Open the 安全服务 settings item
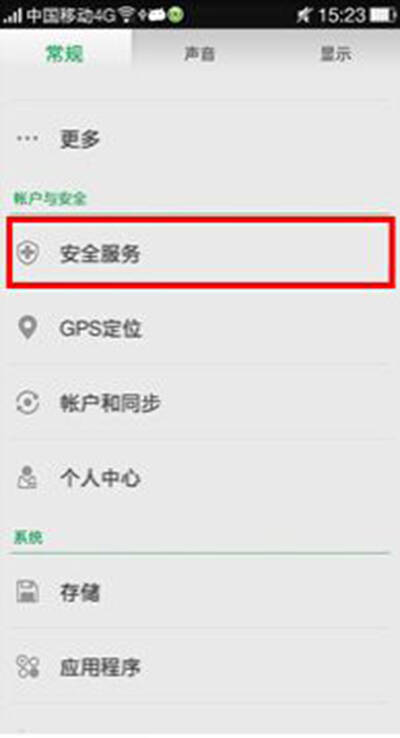The image size is (400, 738). [x=200, y=253]
